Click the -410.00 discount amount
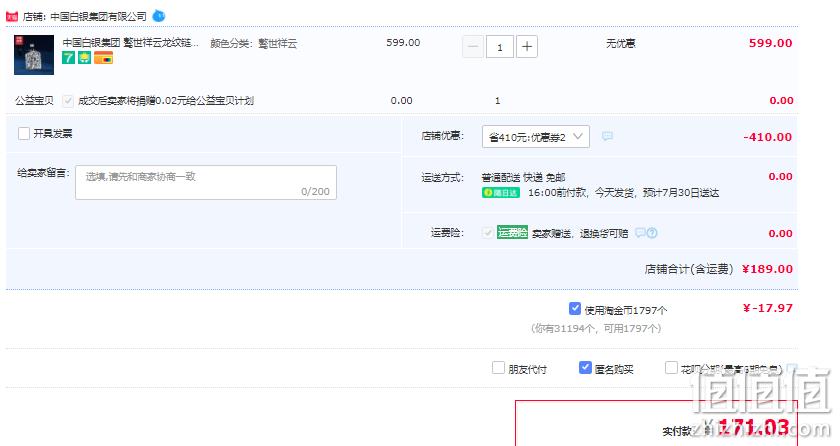 [767, 137]
